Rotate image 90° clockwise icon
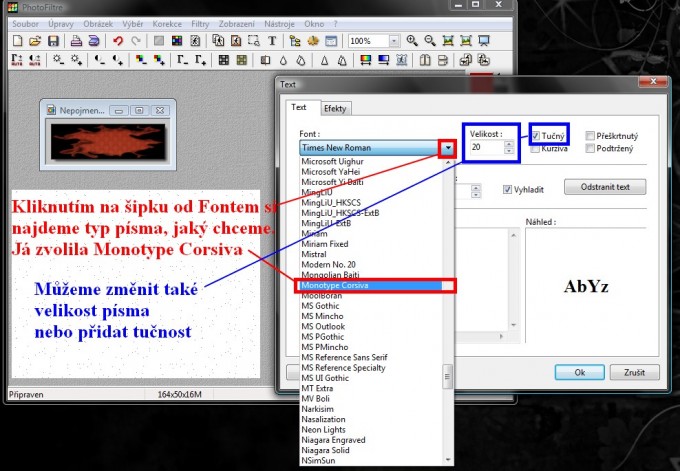Image resolution: width=680 pixels, height=471 pixels. click(484, 60)
